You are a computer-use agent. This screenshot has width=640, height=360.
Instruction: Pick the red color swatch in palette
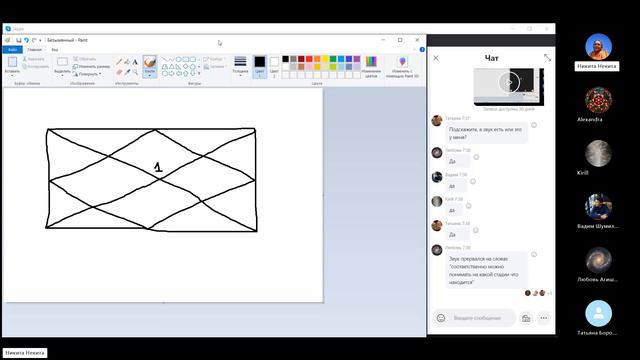click(309, 59)
